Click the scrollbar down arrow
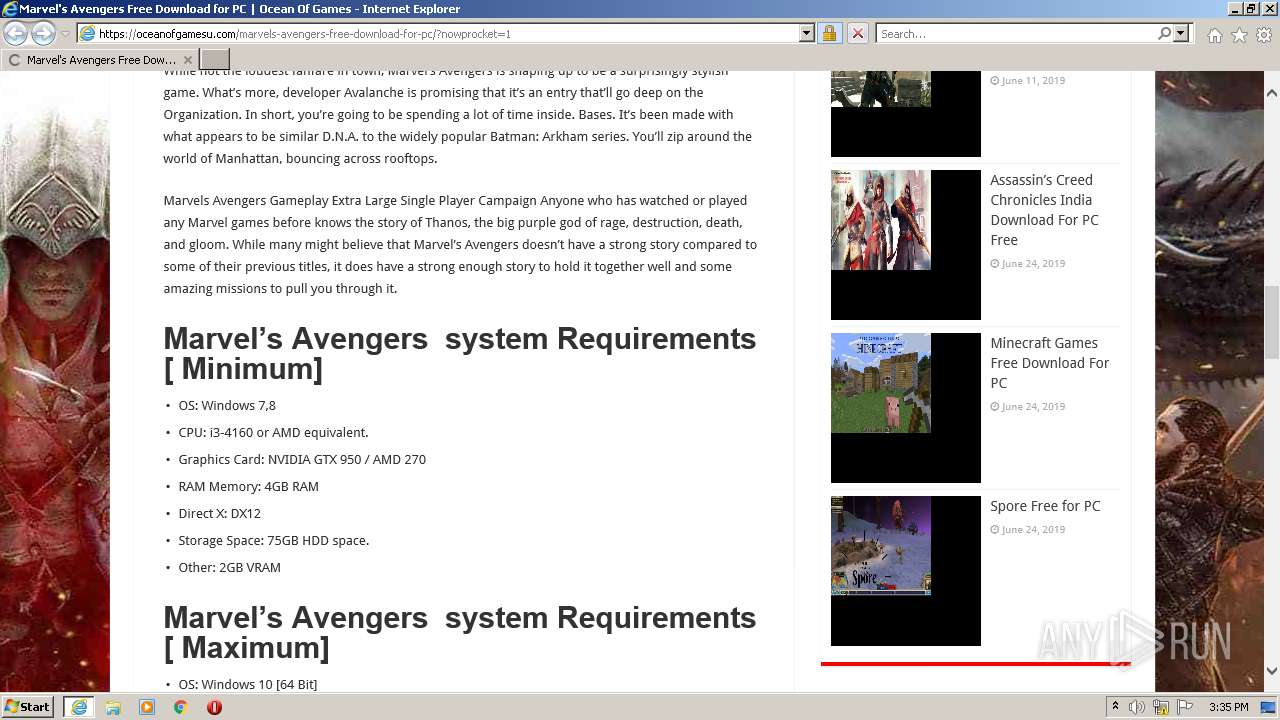The image size is (1280, 720). [x=1271, y=671]
